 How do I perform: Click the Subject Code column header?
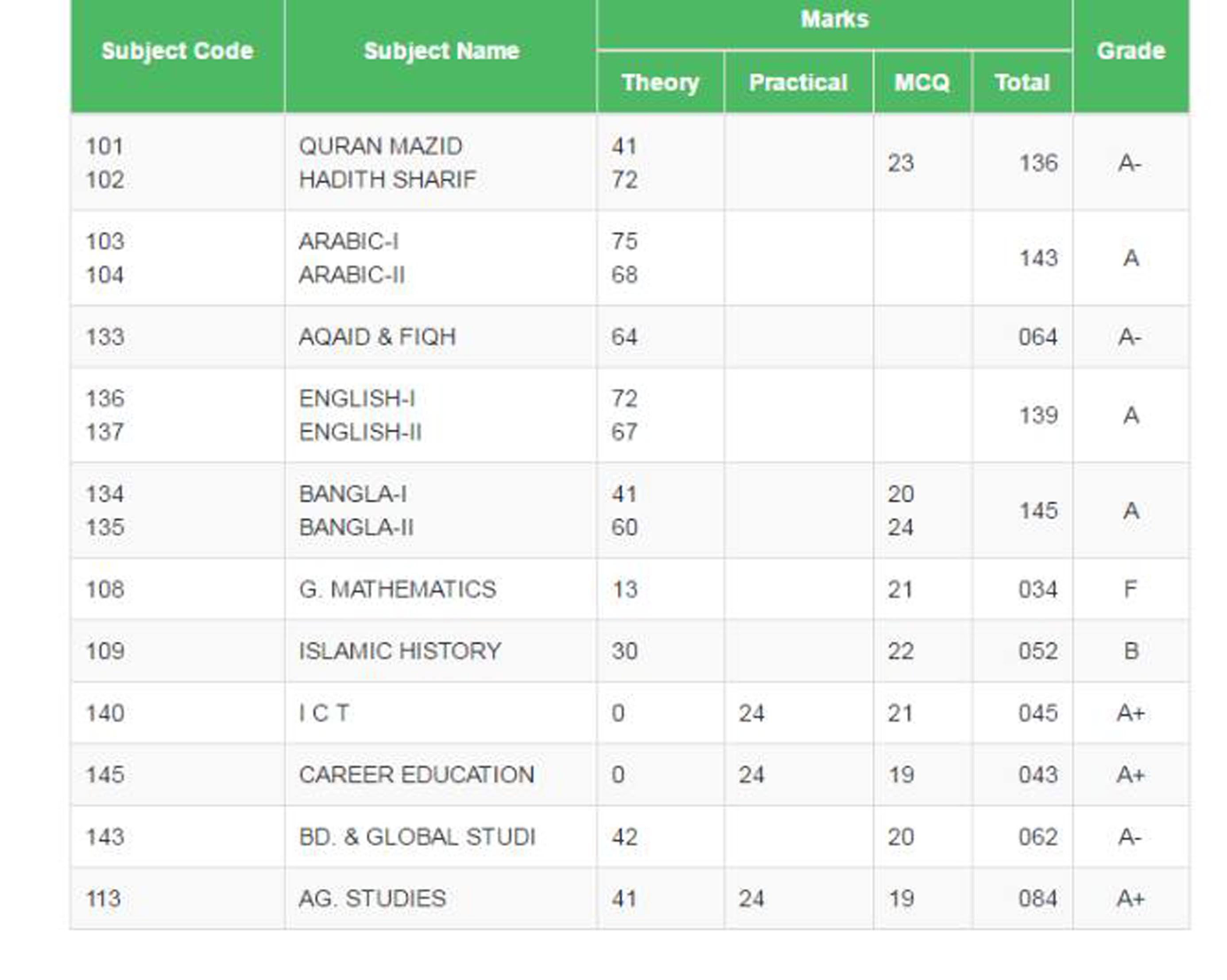(177, 51)
